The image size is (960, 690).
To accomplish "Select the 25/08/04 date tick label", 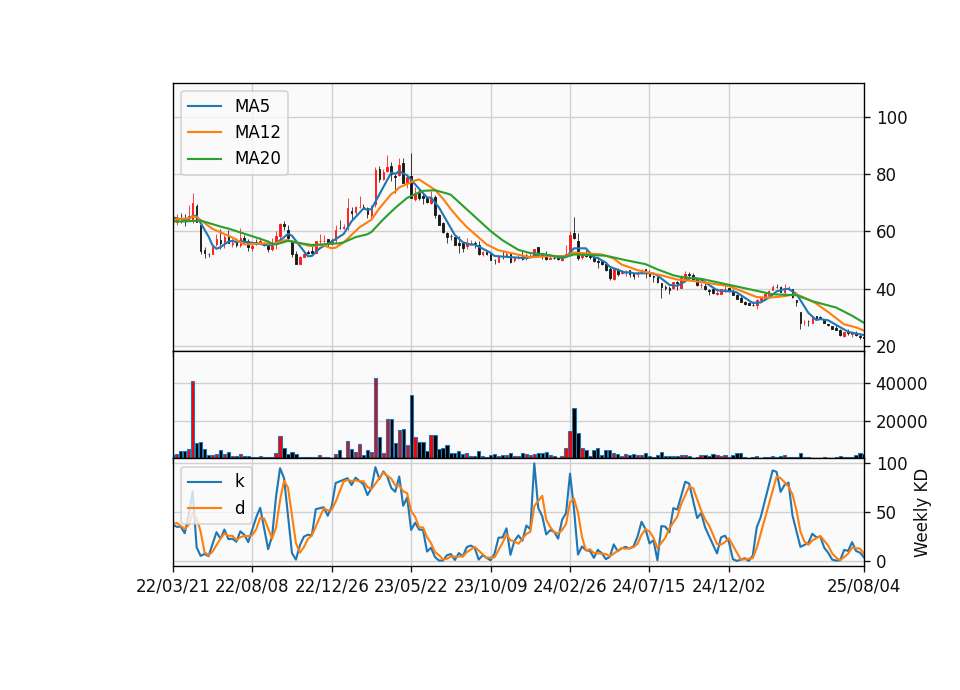I will (863, 586).
